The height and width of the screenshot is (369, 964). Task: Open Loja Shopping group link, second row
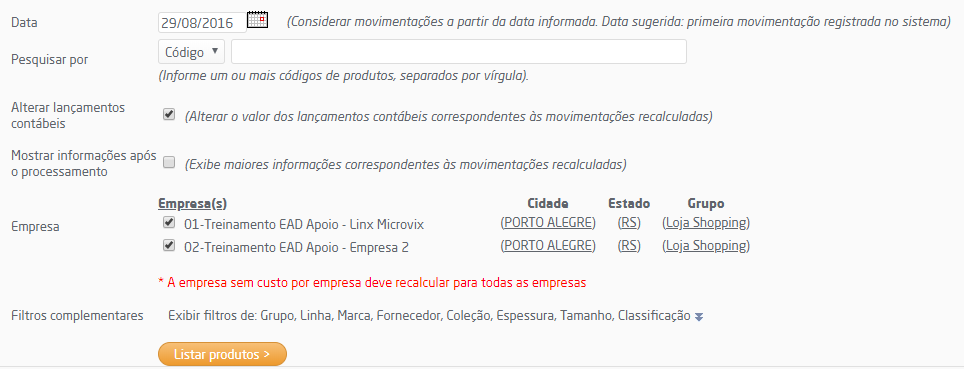706,246
